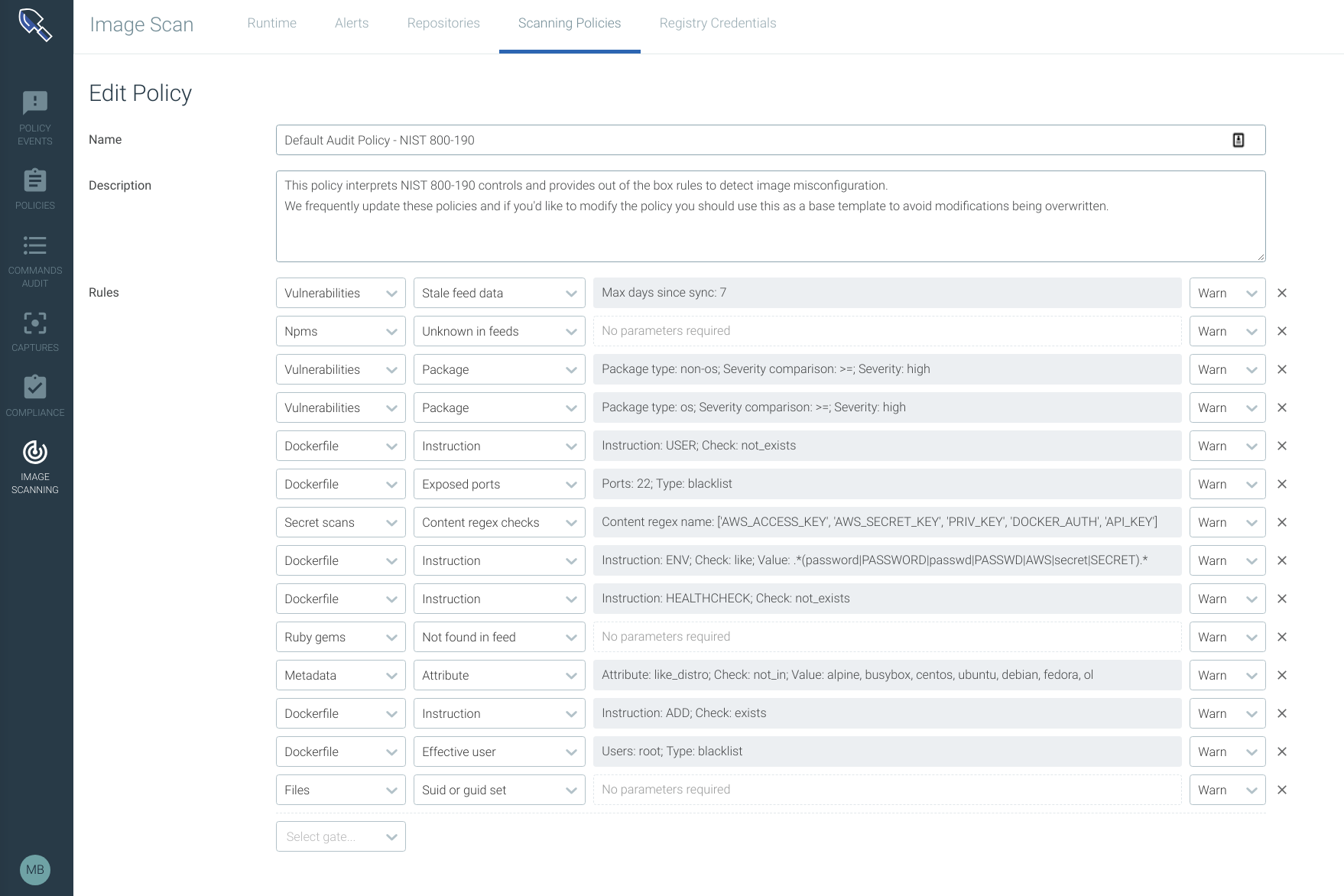Open the Exposed ports trigger dropdown

point(499,484)
